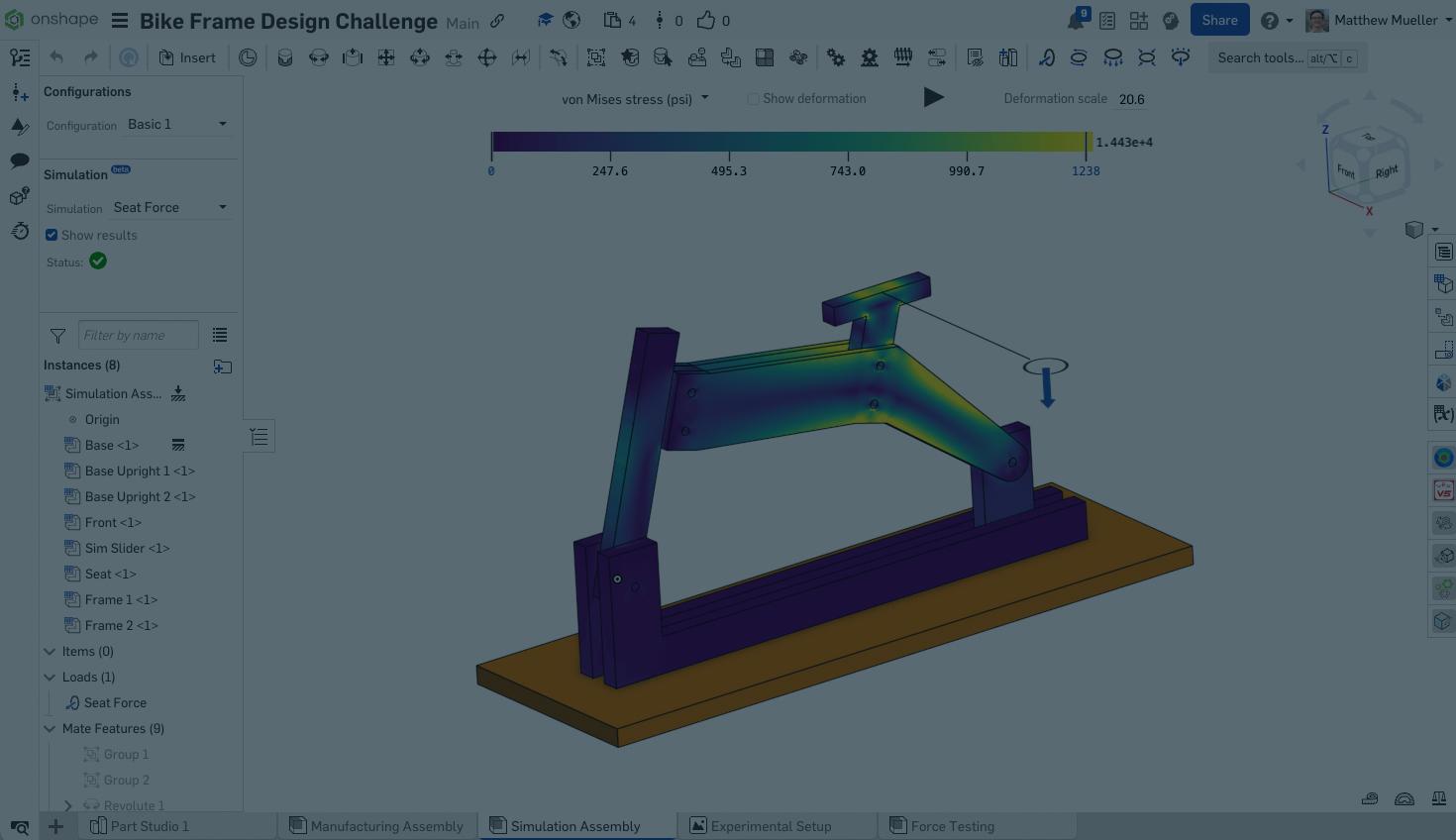Screen dimensions: 1456x840
Task: Switch to the Force Testing tab
Action: point(951,826)
